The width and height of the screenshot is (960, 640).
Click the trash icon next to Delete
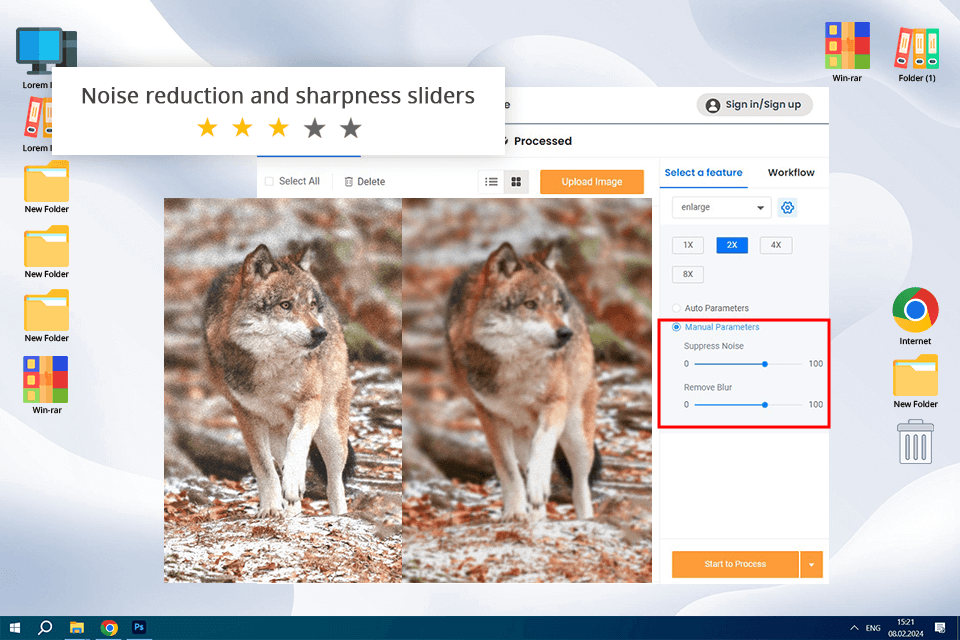coord(348,182)
